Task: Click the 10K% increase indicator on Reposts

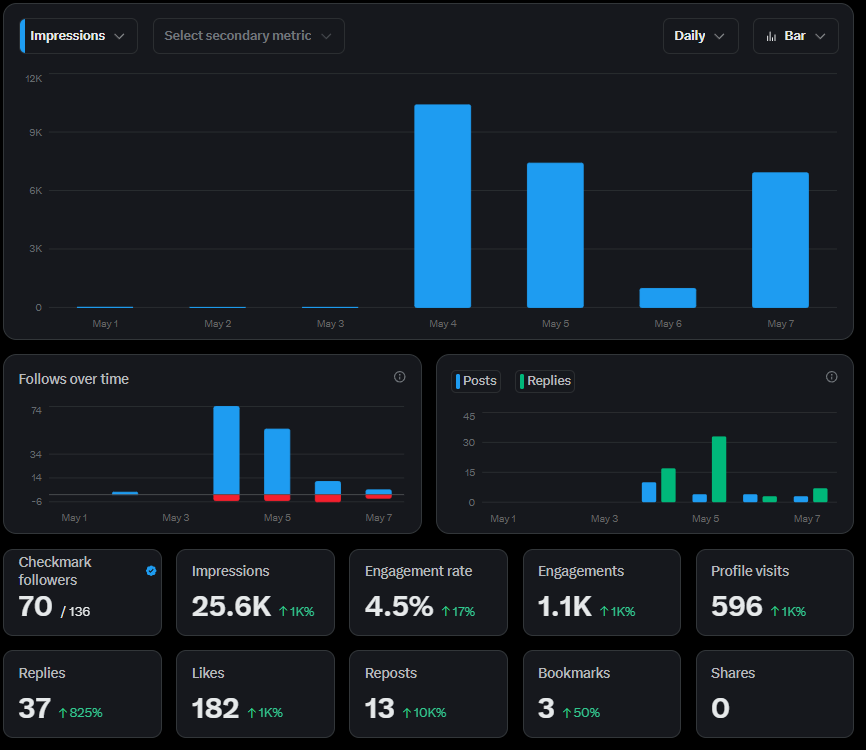Action: pyautogui.click(x=424, y=712)
